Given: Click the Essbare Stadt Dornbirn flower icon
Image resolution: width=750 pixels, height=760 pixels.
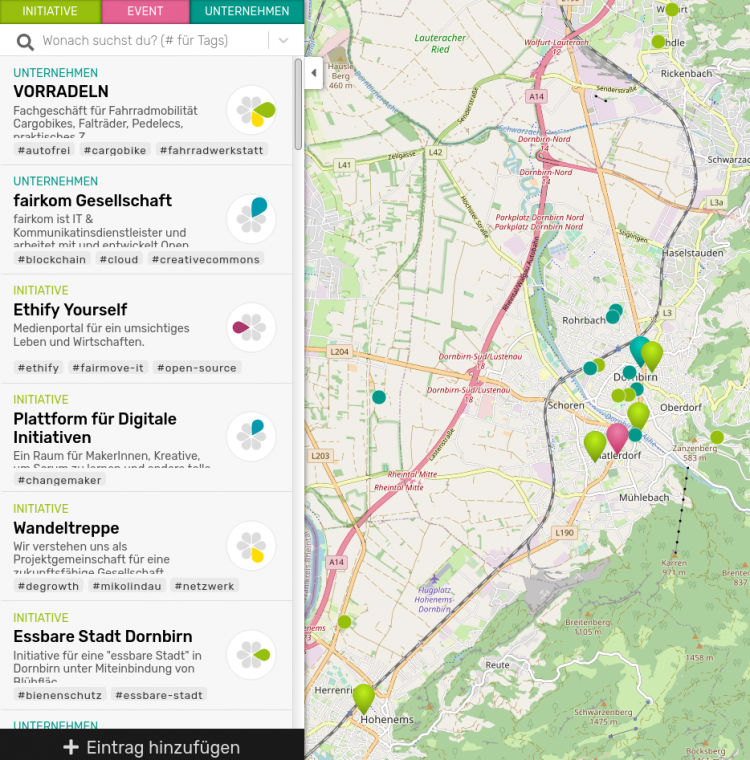Looking at the screenshot, I should [252, 654].
